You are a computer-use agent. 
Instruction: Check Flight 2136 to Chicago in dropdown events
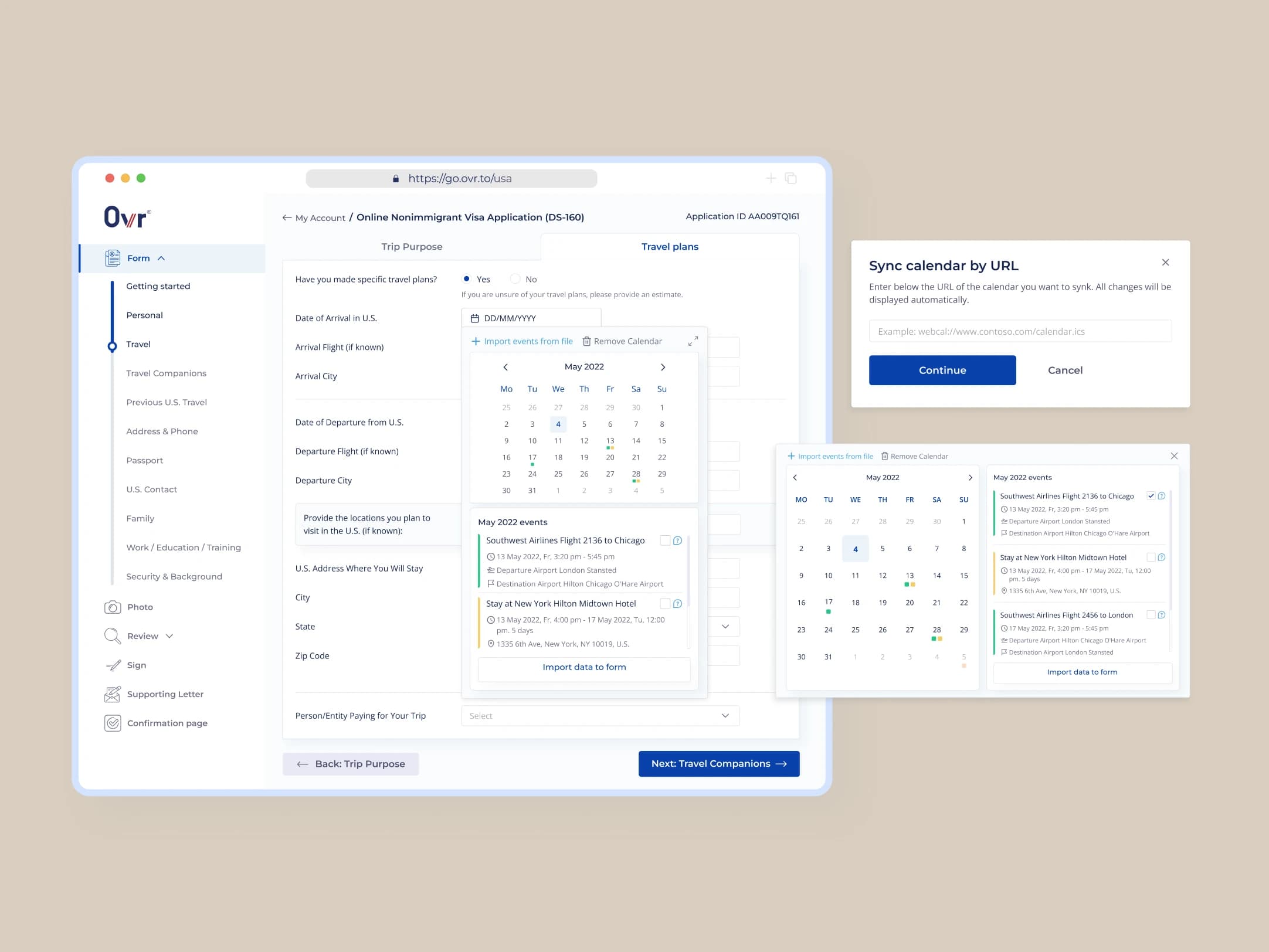pyautogui.click(x=665, y=540)
